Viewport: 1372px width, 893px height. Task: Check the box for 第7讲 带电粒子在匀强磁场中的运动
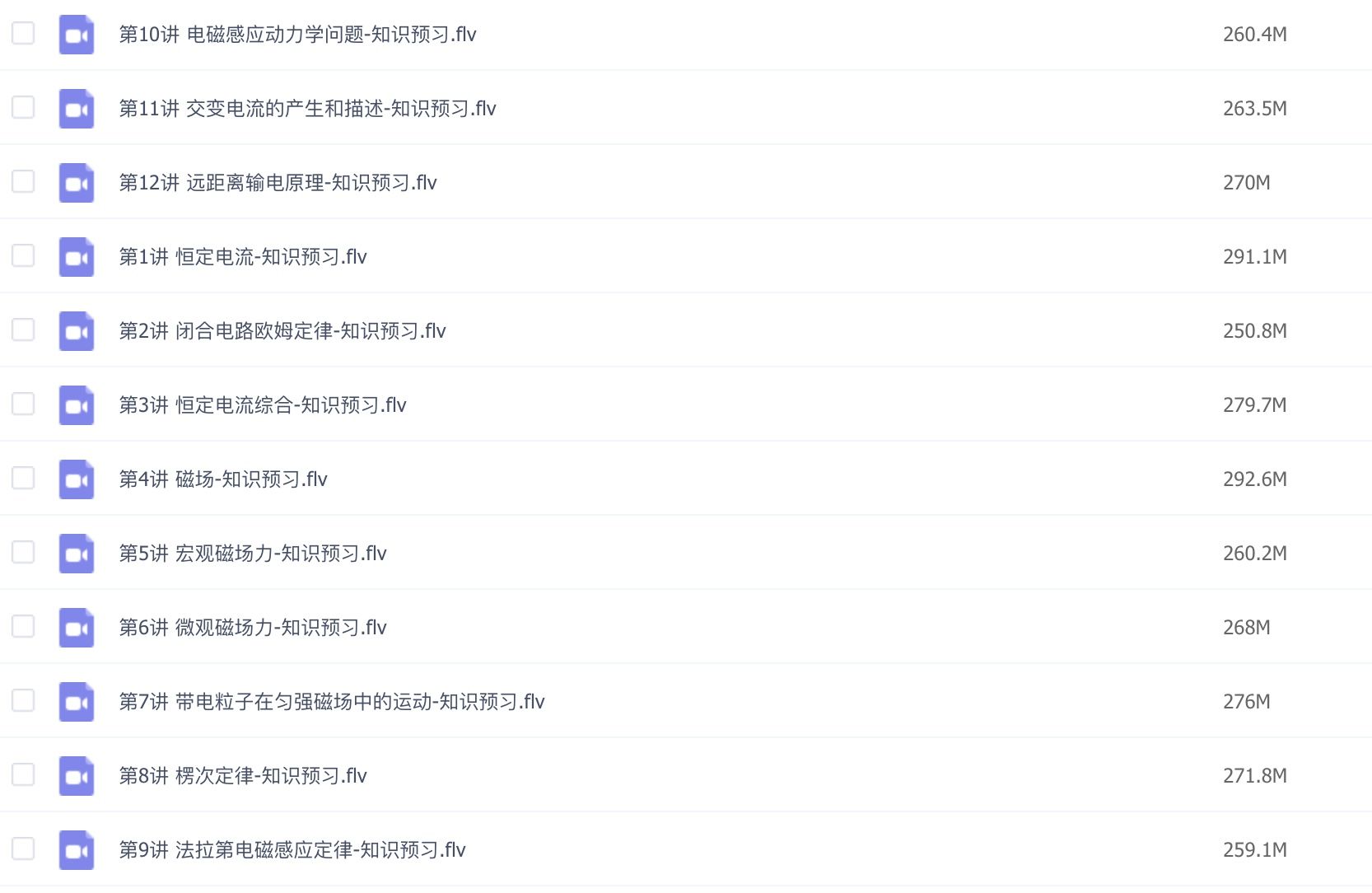[23, 700]
